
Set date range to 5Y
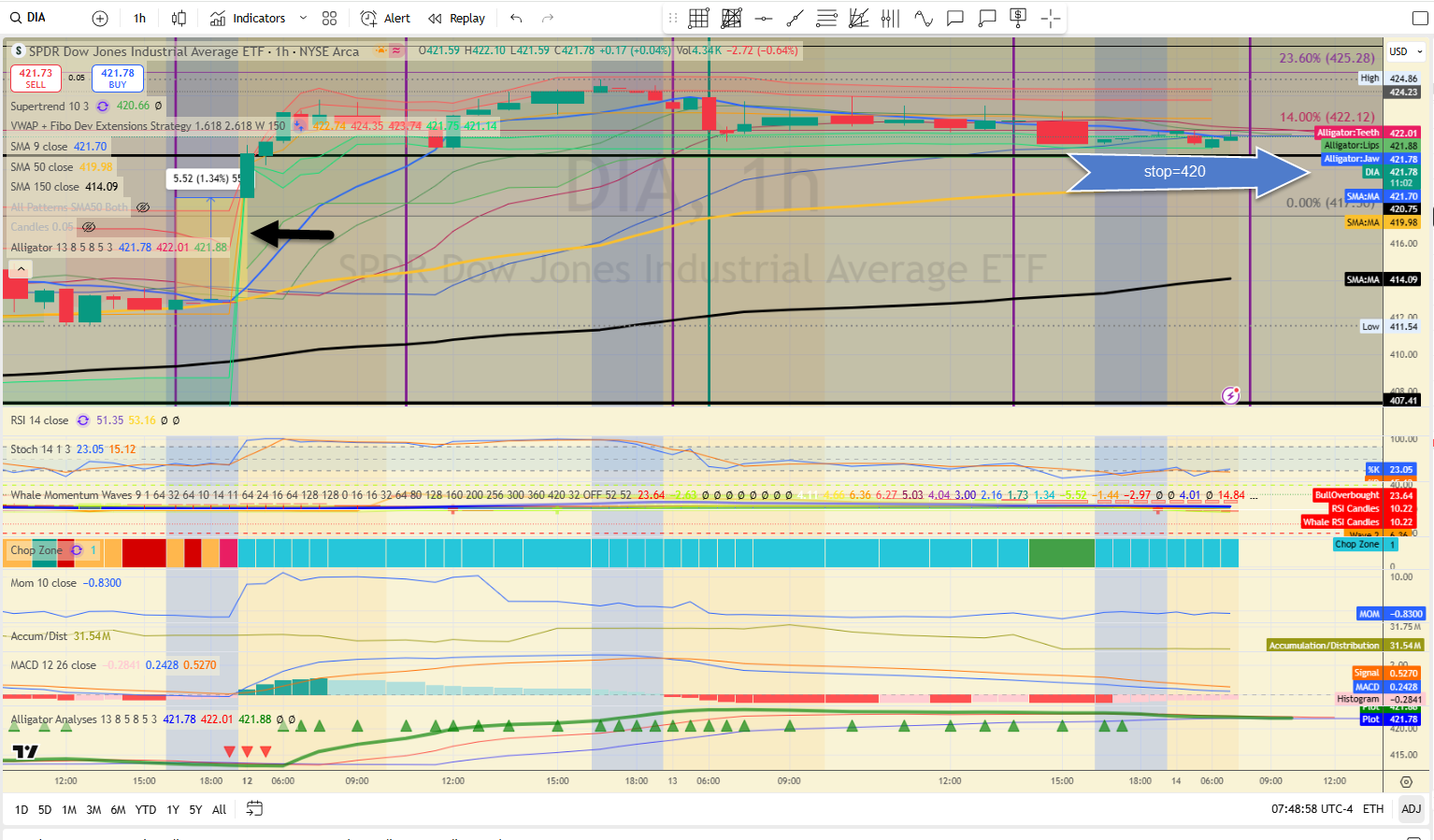click(x=195, y=810)
